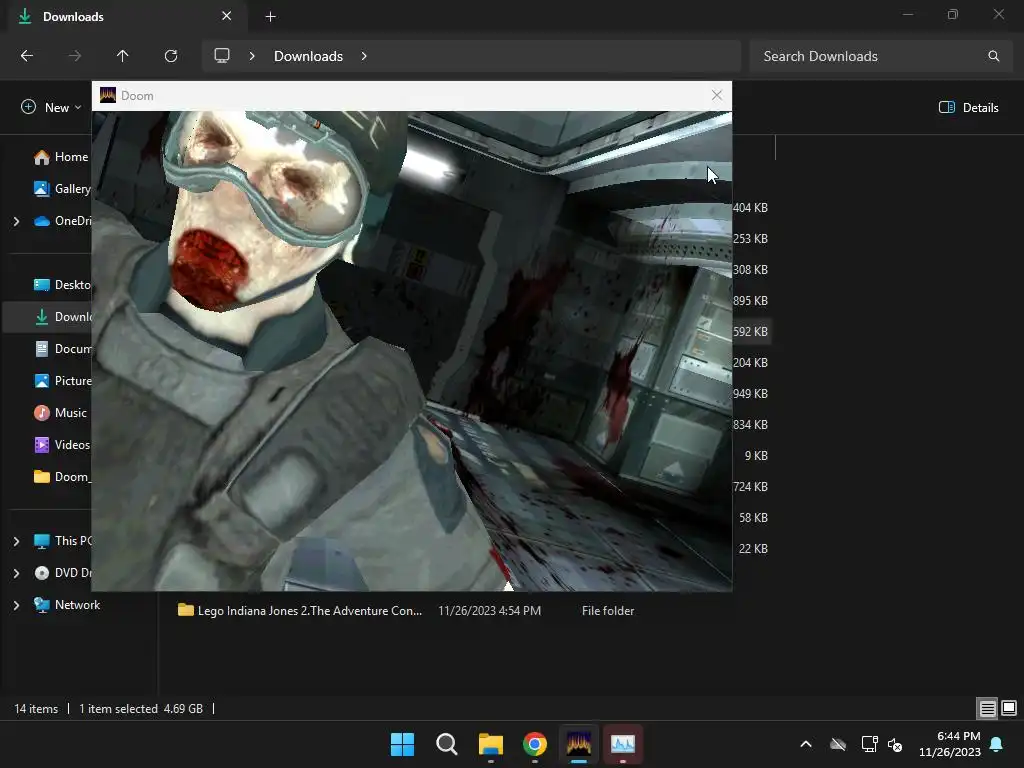Click the 22 KB size cell

753,549
